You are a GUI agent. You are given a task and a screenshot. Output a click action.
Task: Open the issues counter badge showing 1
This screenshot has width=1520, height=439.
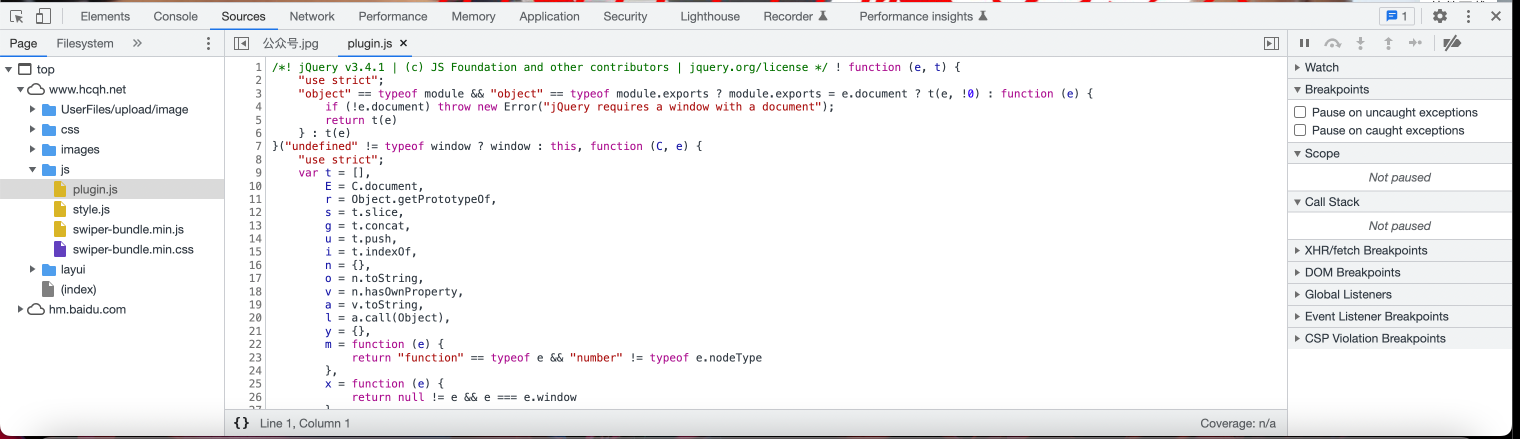(x=1395, y=16)
